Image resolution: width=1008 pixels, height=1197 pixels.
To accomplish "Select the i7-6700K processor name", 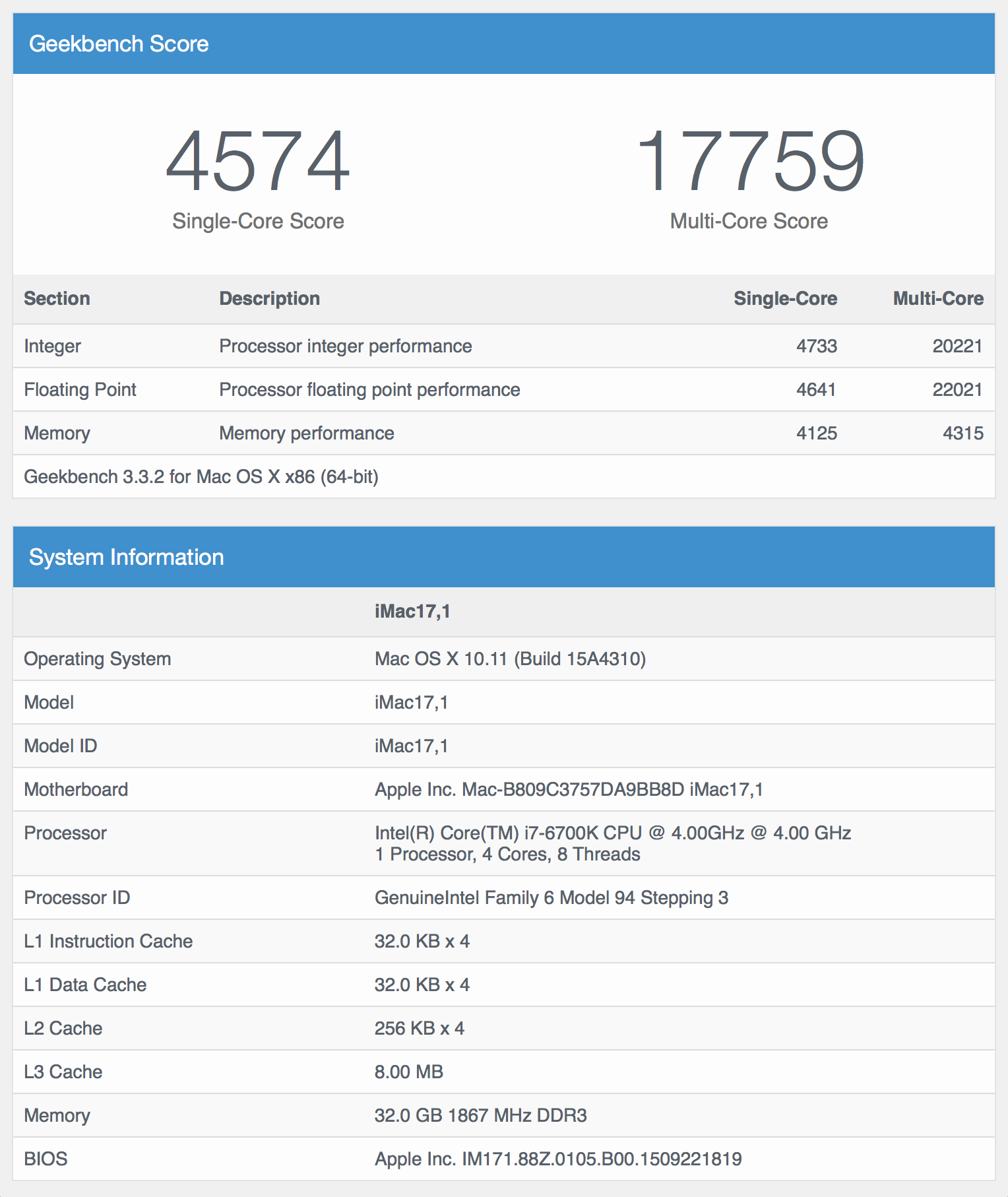I will [613, 833].
